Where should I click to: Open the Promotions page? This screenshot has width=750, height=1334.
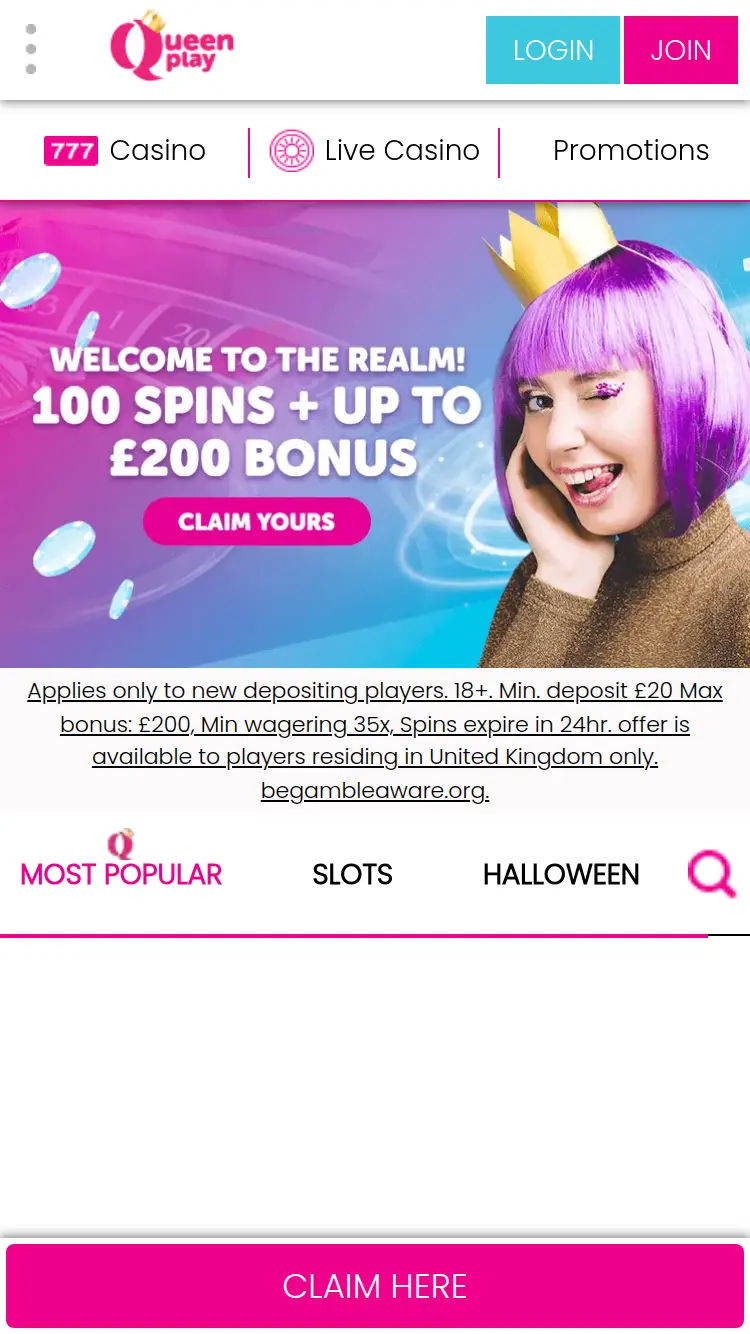click(x=631, y=151)
